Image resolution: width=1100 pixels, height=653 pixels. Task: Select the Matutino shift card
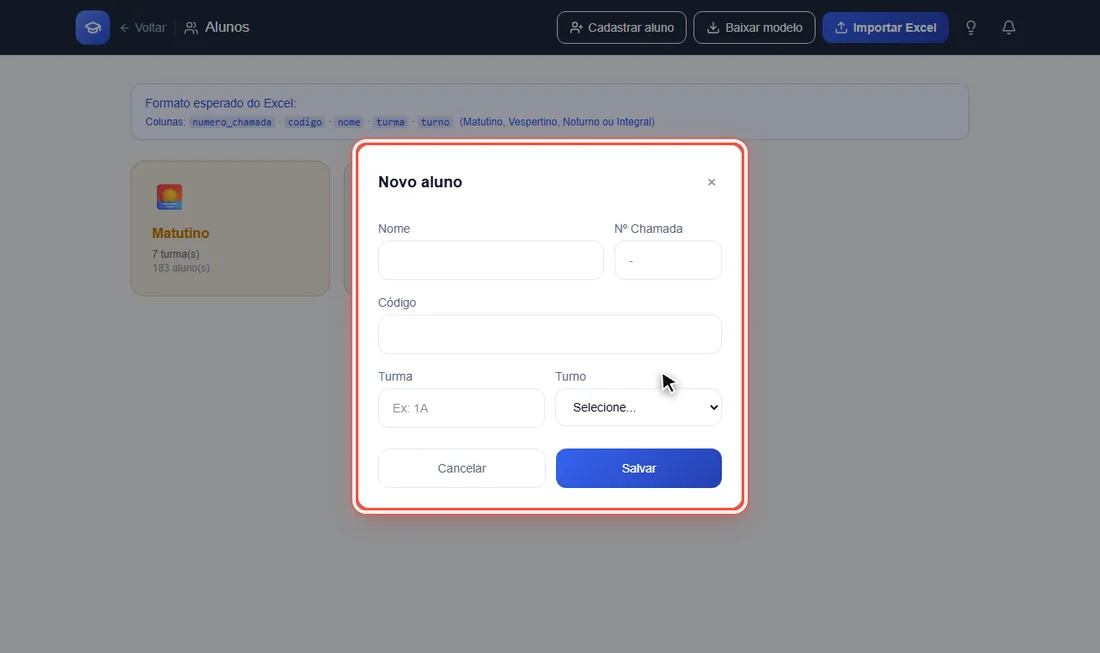pyautogui.click(x=230, y=229)
